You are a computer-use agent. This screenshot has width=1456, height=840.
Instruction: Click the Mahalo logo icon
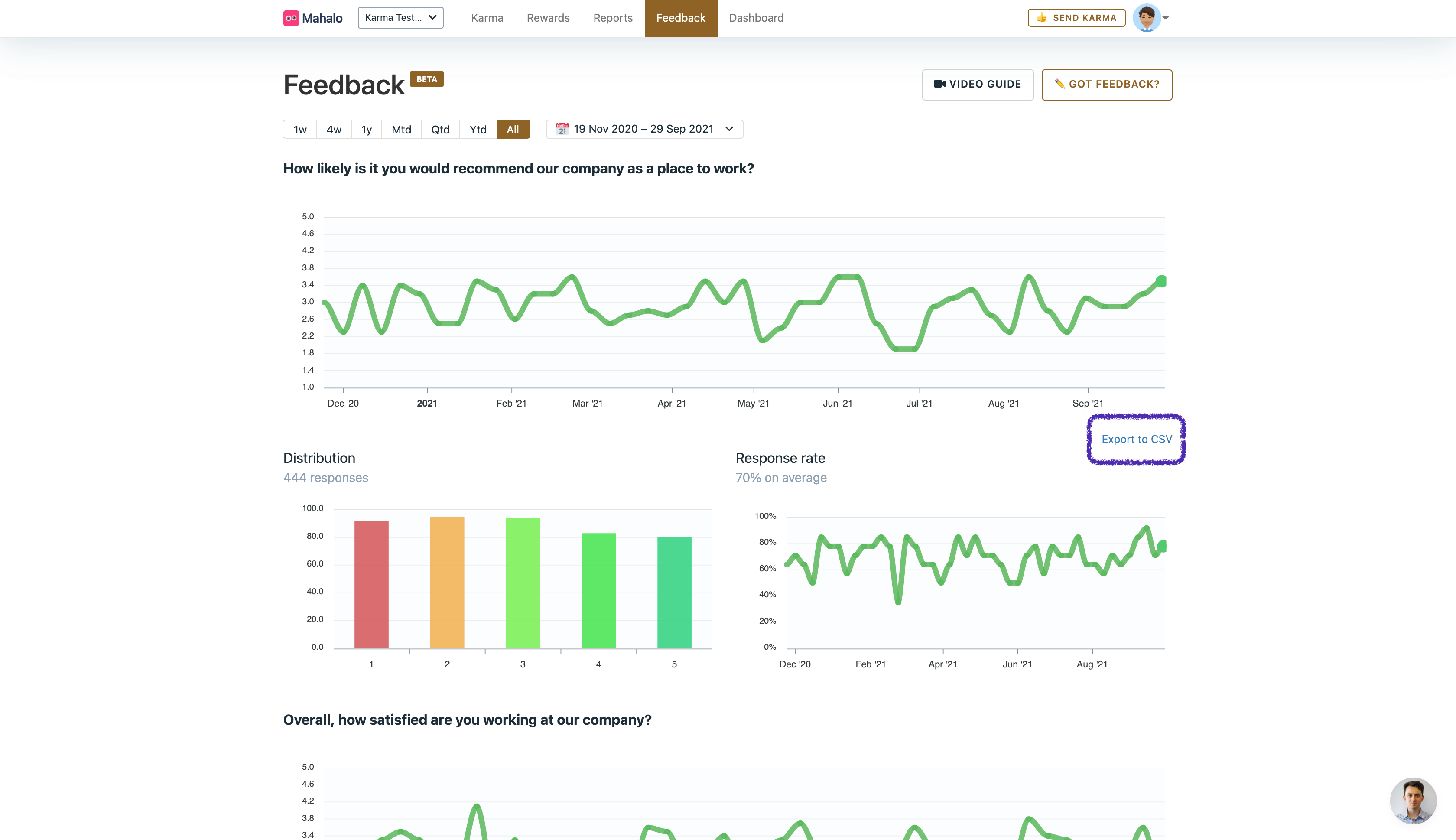[x=291, y=18]
